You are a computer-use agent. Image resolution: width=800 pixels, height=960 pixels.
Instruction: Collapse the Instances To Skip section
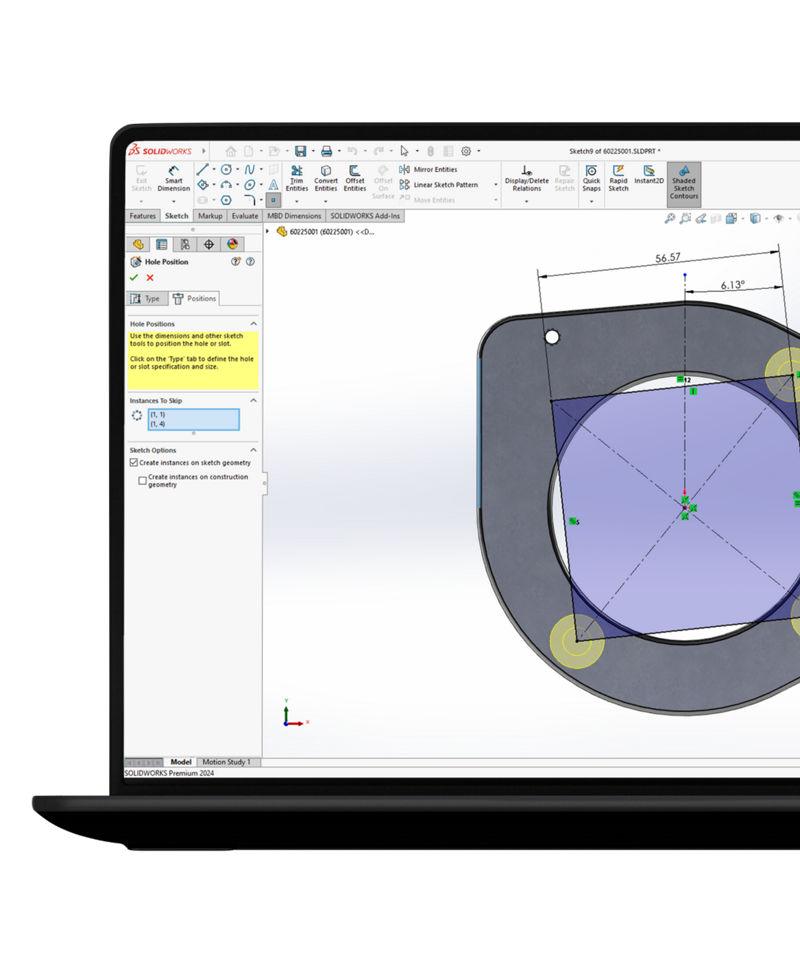pyautogui.click(x=253, y=400)
